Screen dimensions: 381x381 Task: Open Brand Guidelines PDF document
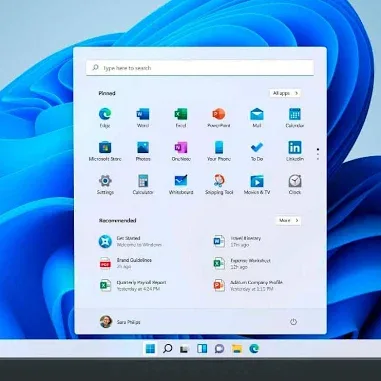tap(125, 263)
